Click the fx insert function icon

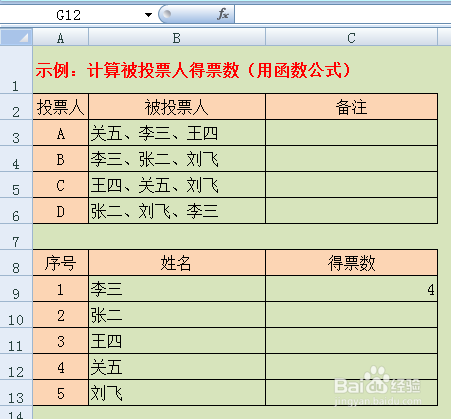click(x=222, y=14)
